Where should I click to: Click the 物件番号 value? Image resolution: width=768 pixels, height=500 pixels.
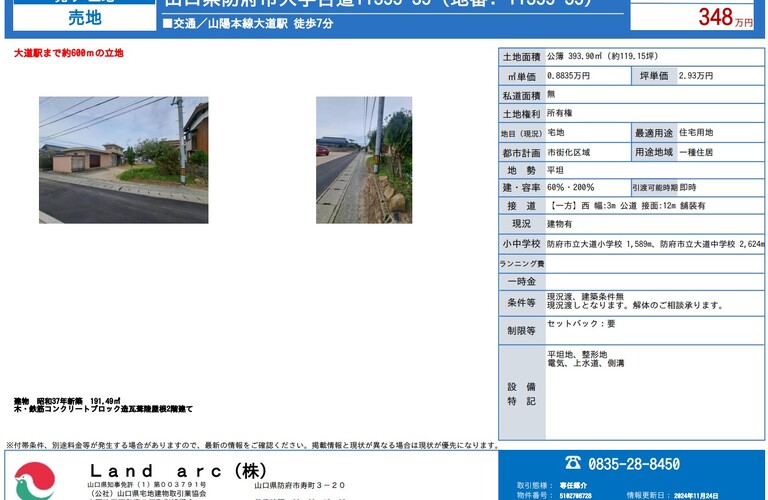(x=576, y=496)
